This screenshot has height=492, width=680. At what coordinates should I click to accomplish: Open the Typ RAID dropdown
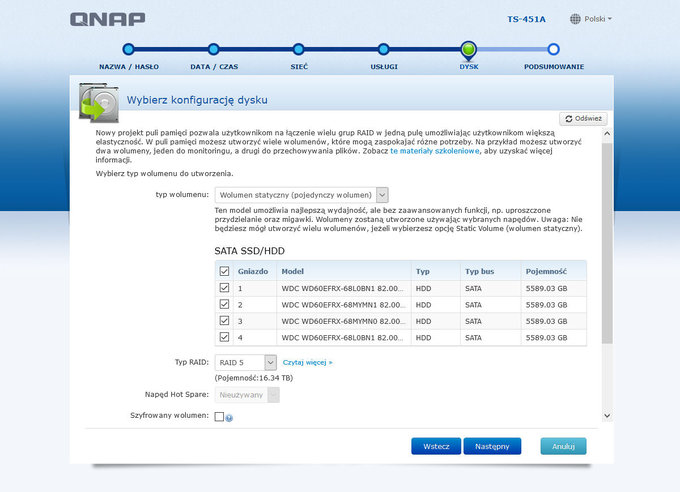(x=245, y=362)
